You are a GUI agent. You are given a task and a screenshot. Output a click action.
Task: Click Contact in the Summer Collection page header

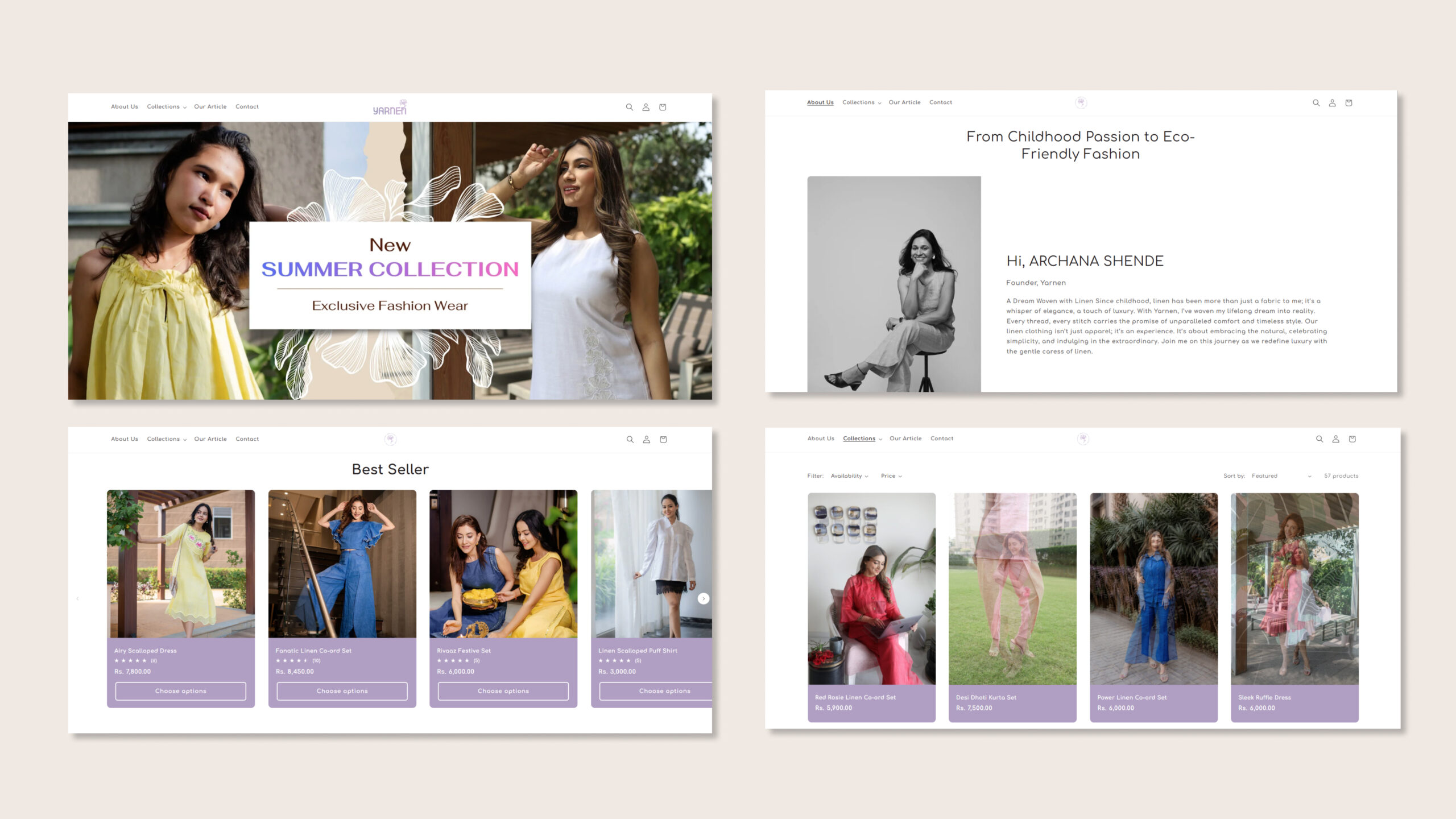247,107
